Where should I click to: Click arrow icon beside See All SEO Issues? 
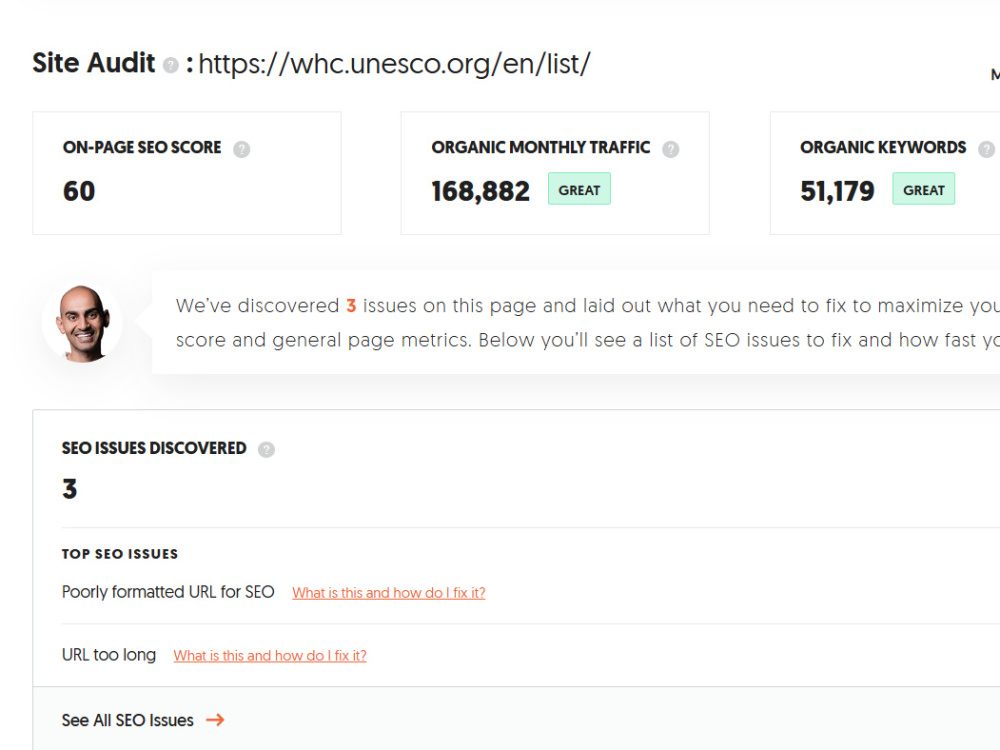(x=216, y=720)
